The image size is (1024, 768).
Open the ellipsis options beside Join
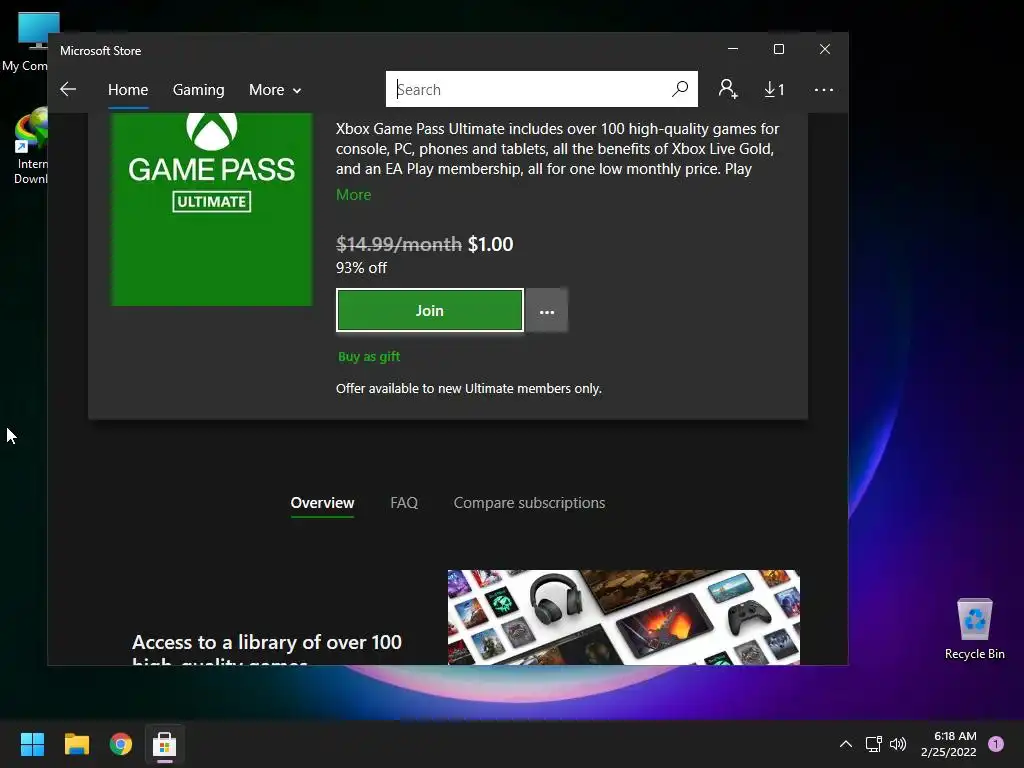(547, 311)
